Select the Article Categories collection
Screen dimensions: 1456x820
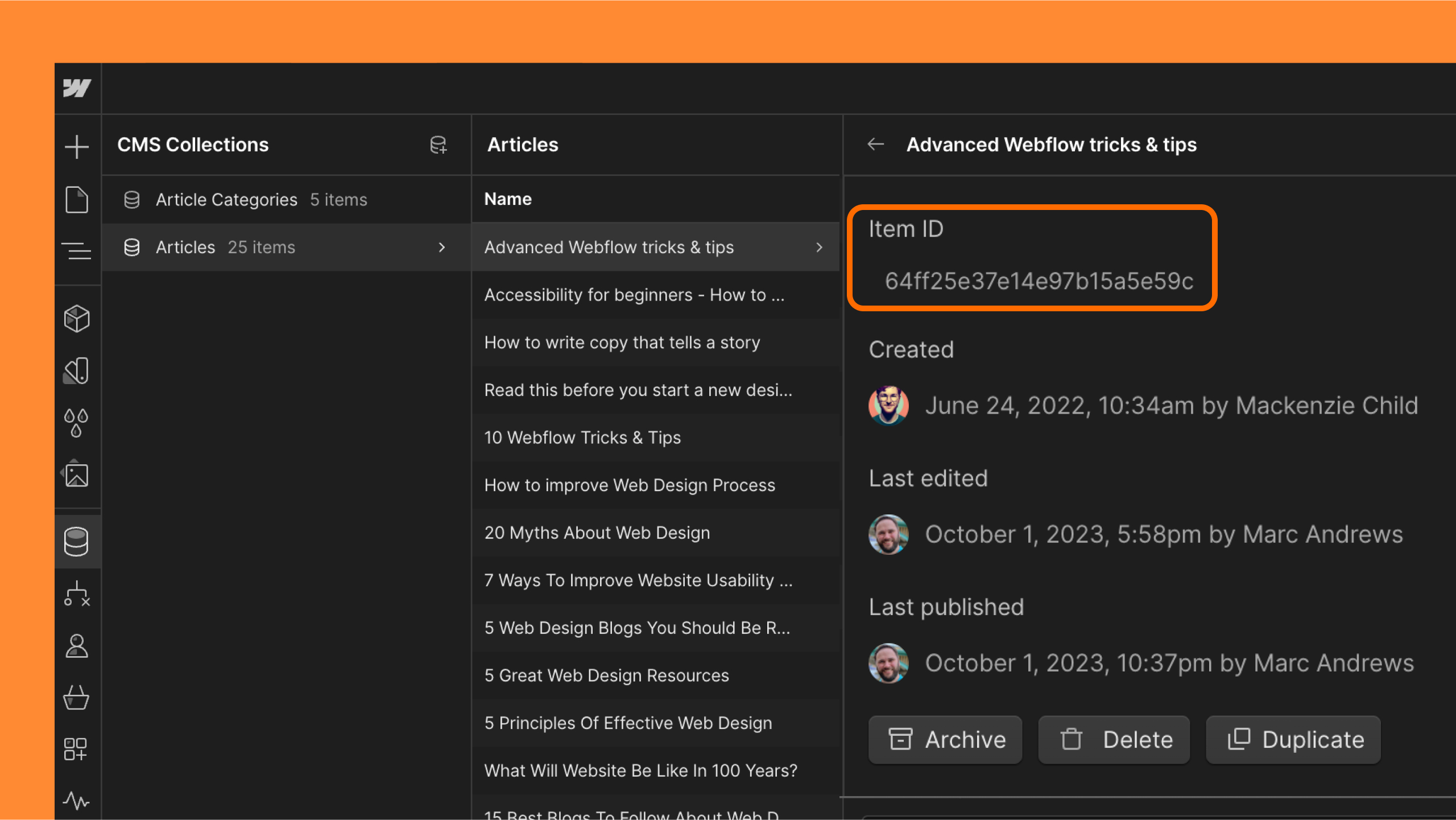click(226, 200)
